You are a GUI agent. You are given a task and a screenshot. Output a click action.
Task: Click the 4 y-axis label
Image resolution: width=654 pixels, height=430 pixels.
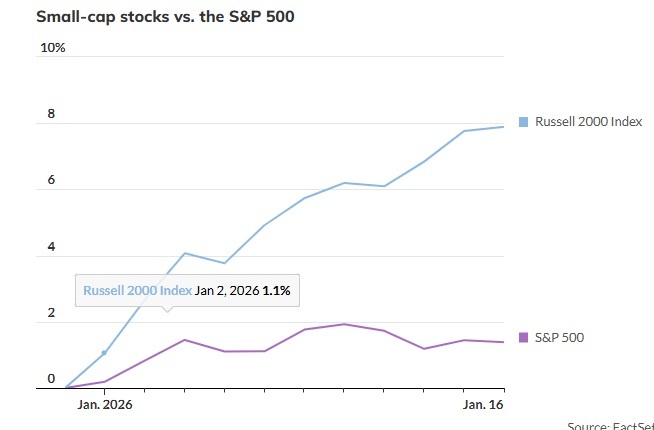click(51, 246)
